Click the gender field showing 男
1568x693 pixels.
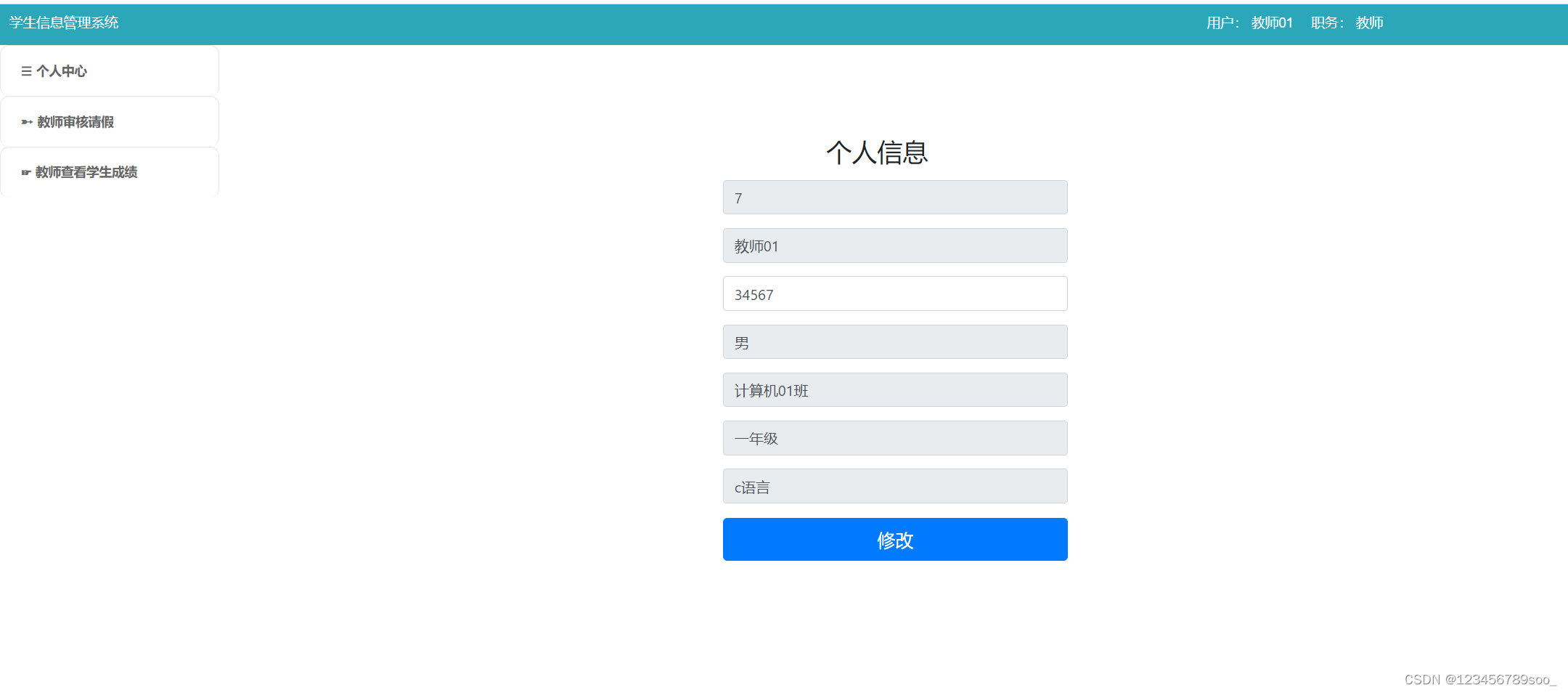point(895,342)
